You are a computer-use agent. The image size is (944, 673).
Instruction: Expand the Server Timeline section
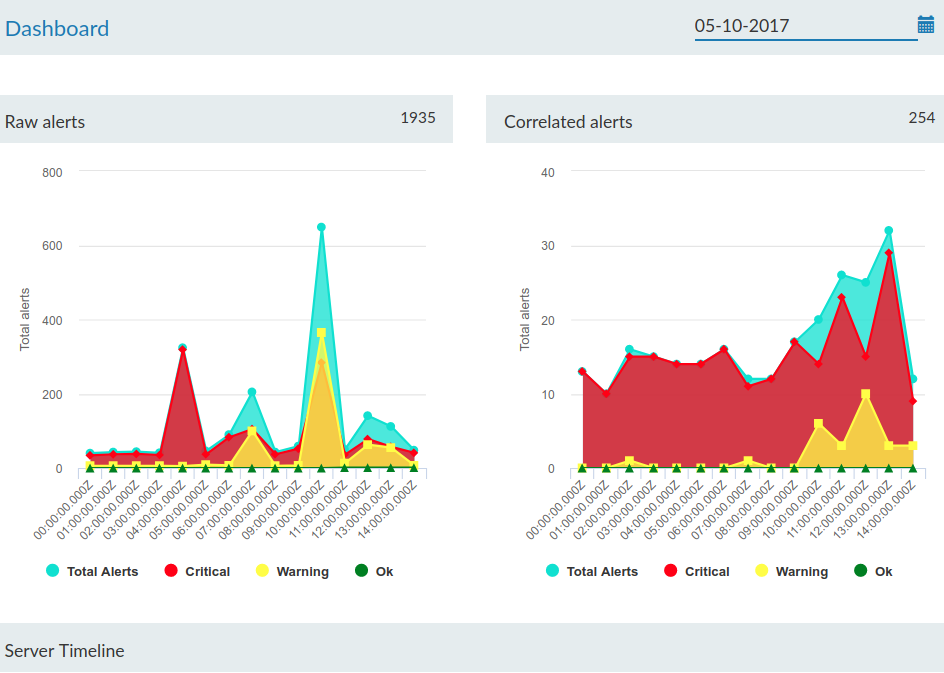point(65,651)
